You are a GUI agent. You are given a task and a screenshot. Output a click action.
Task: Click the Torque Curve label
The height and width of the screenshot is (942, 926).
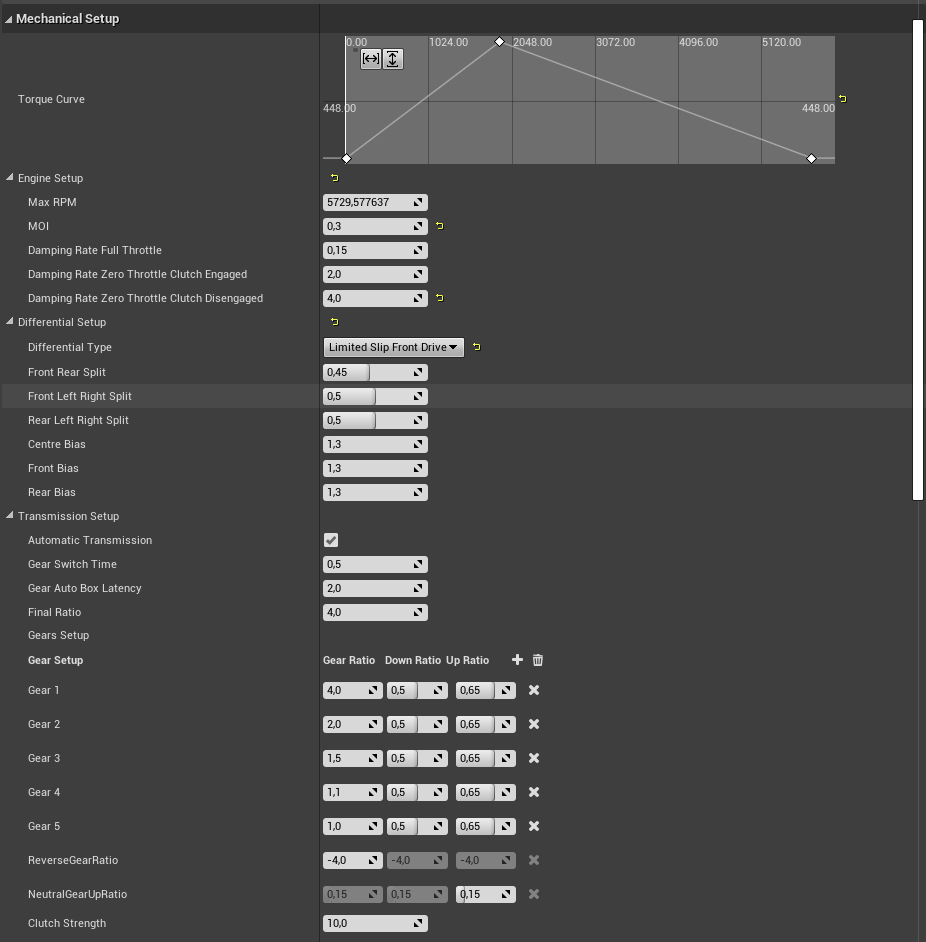click(51, 99)
